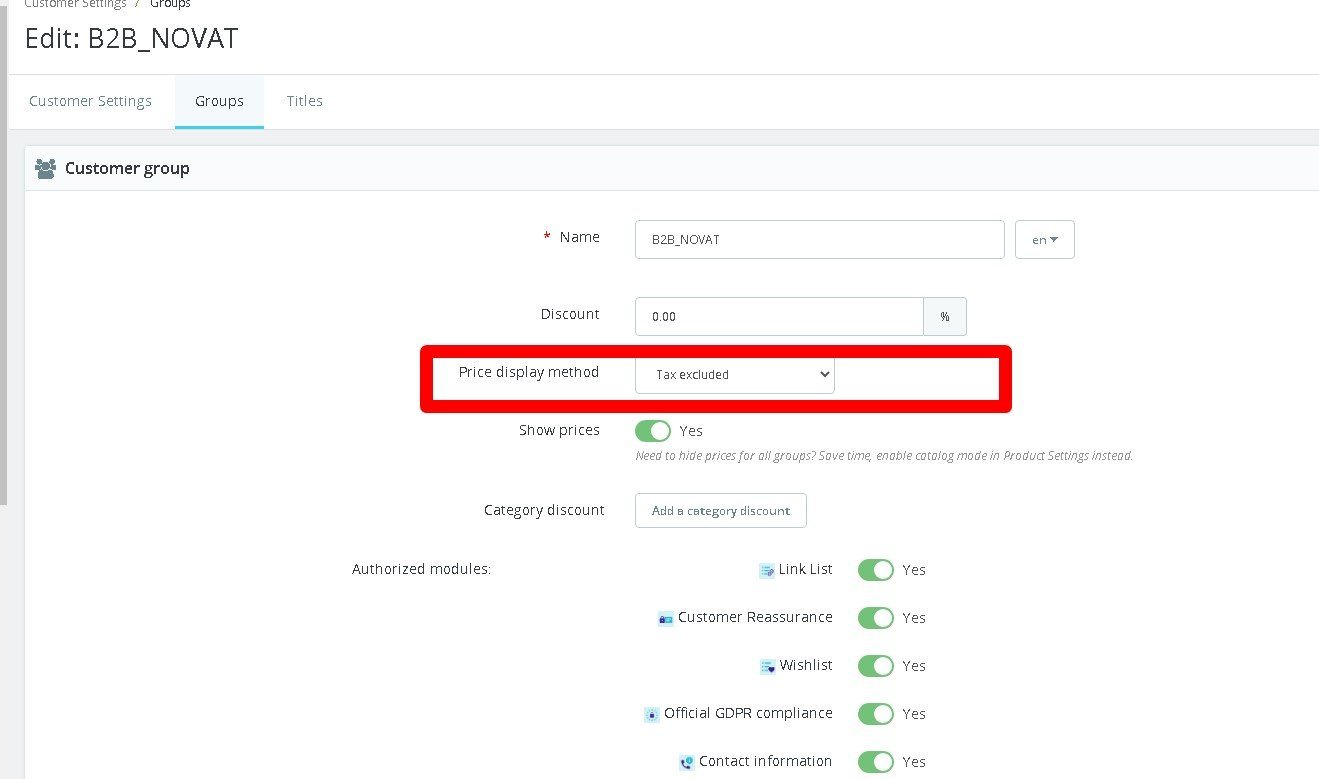Image resolution: width=1319 pixels, height=779 pixels.
Task: Click the percent sign beside Discount field
Action: tap(945, 316)
